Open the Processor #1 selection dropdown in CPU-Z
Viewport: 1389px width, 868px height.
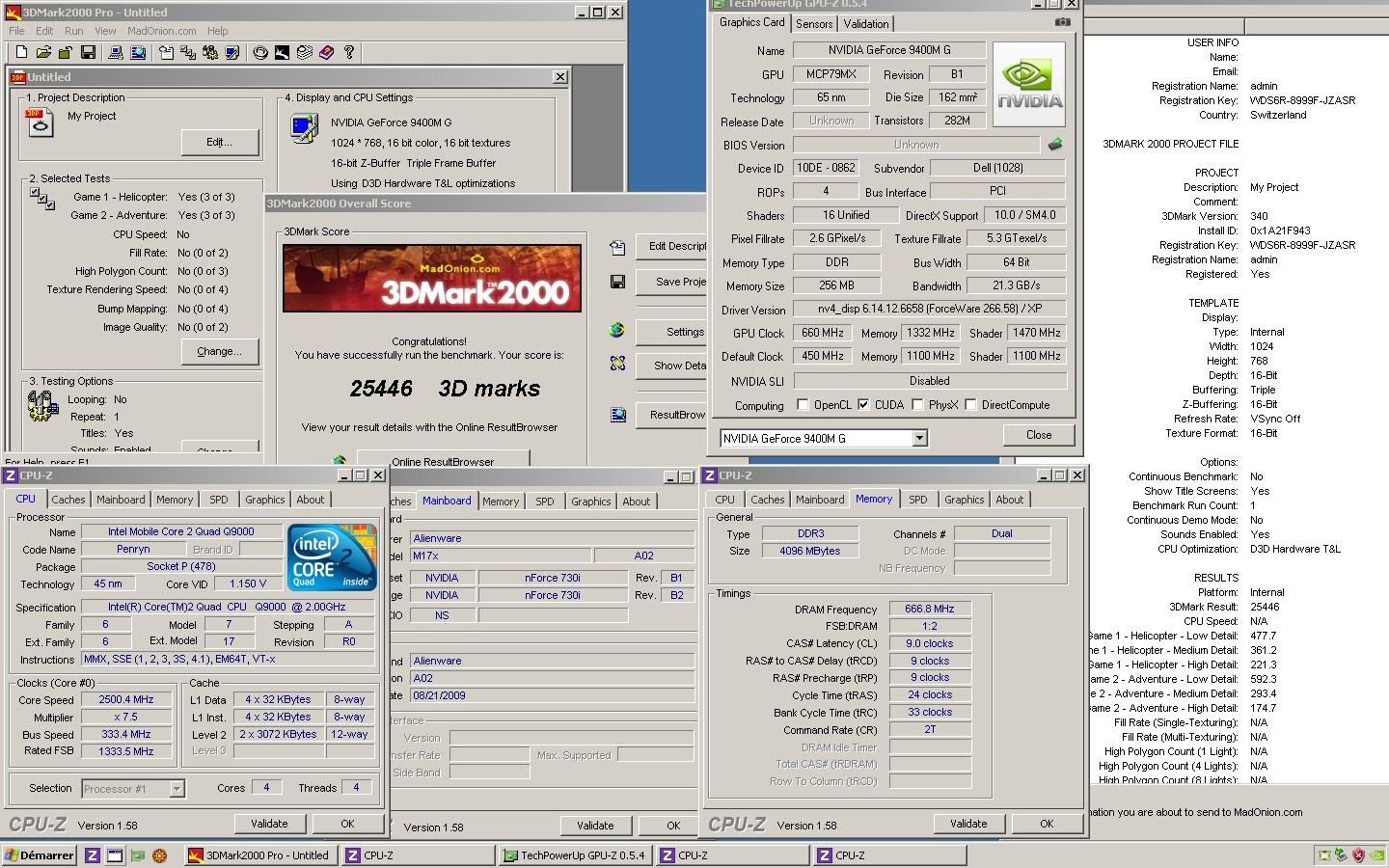[x=177, y=789]
